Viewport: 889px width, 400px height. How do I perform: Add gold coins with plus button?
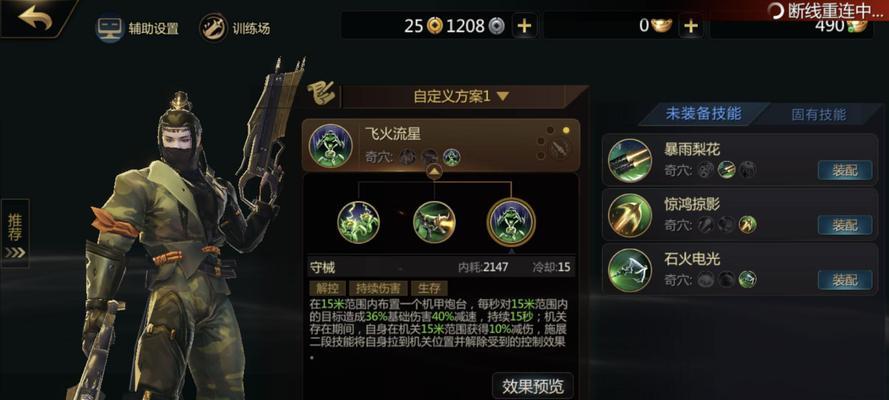coord(524,26)
